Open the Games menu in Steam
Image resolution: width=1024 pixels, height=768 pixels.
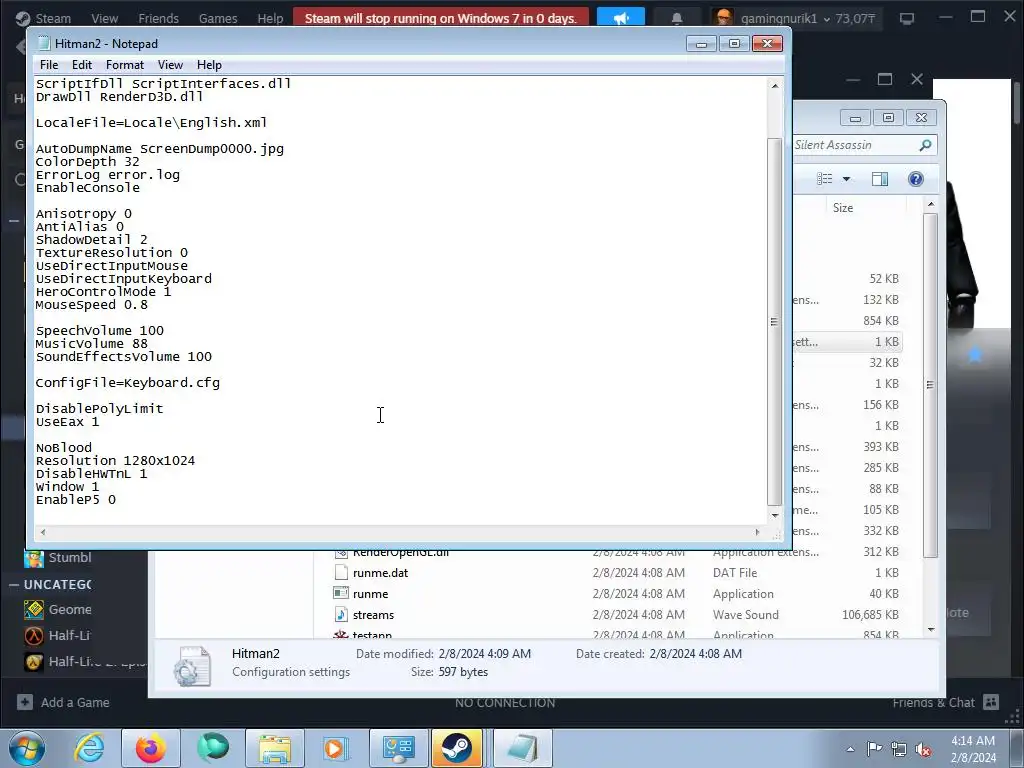tap(217, 18)
